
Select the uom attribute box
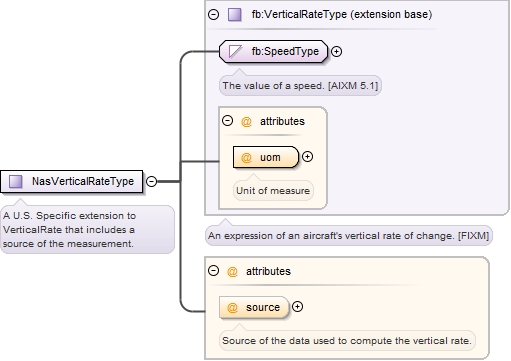pyautogui.click(x=266, y=157)
